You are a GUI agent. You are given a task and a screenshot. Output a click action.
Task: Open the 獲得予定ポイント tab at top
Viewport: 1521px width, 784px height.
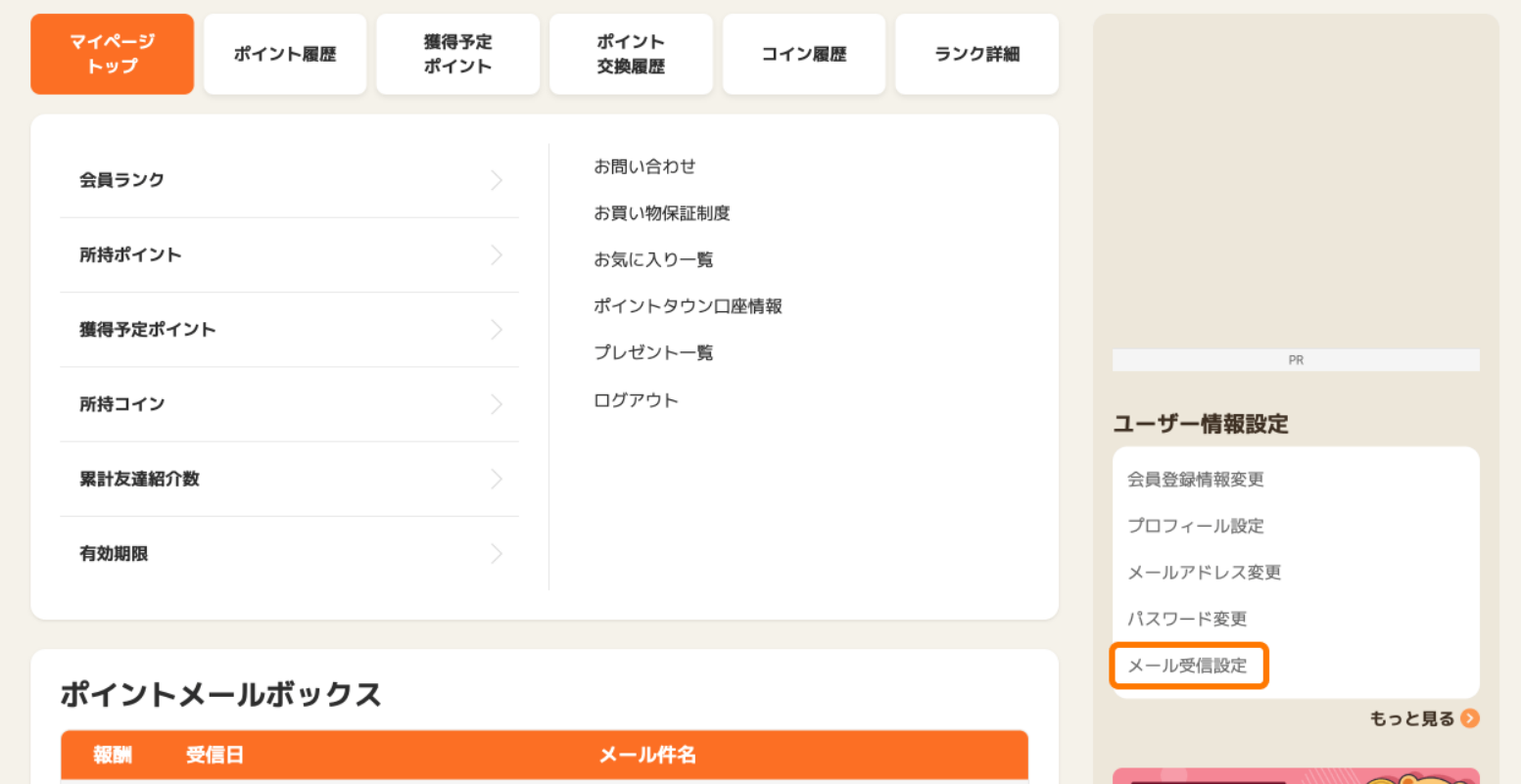pyautogui.click(x=457, y=54)
